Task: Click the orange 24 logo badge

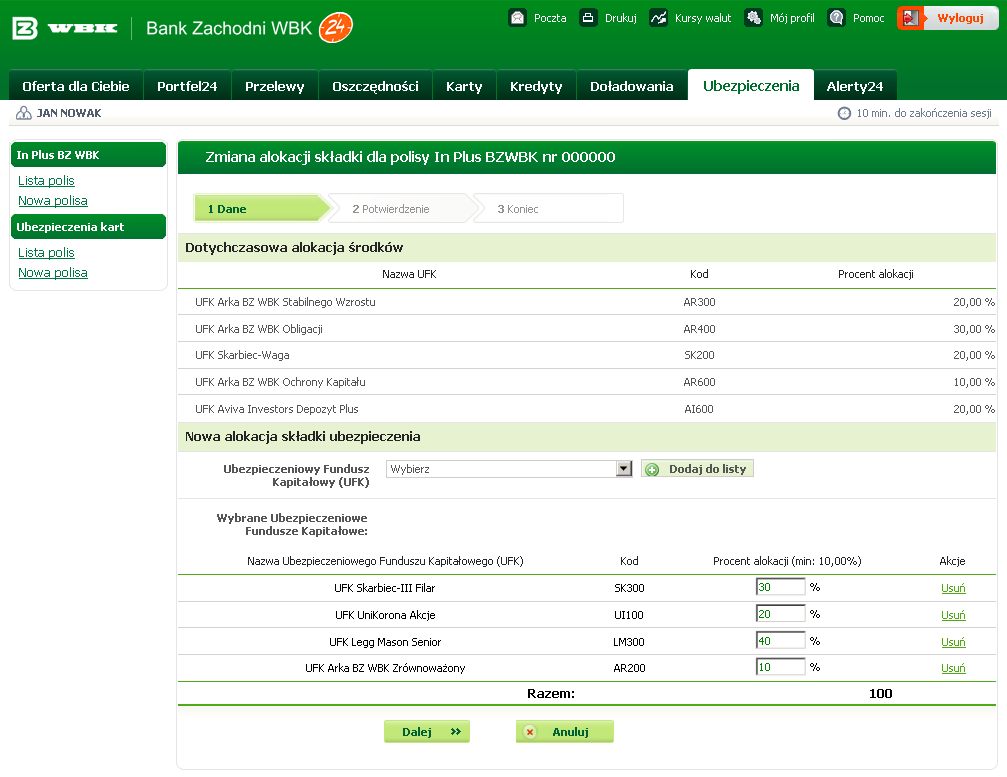Action: point(336,28)
